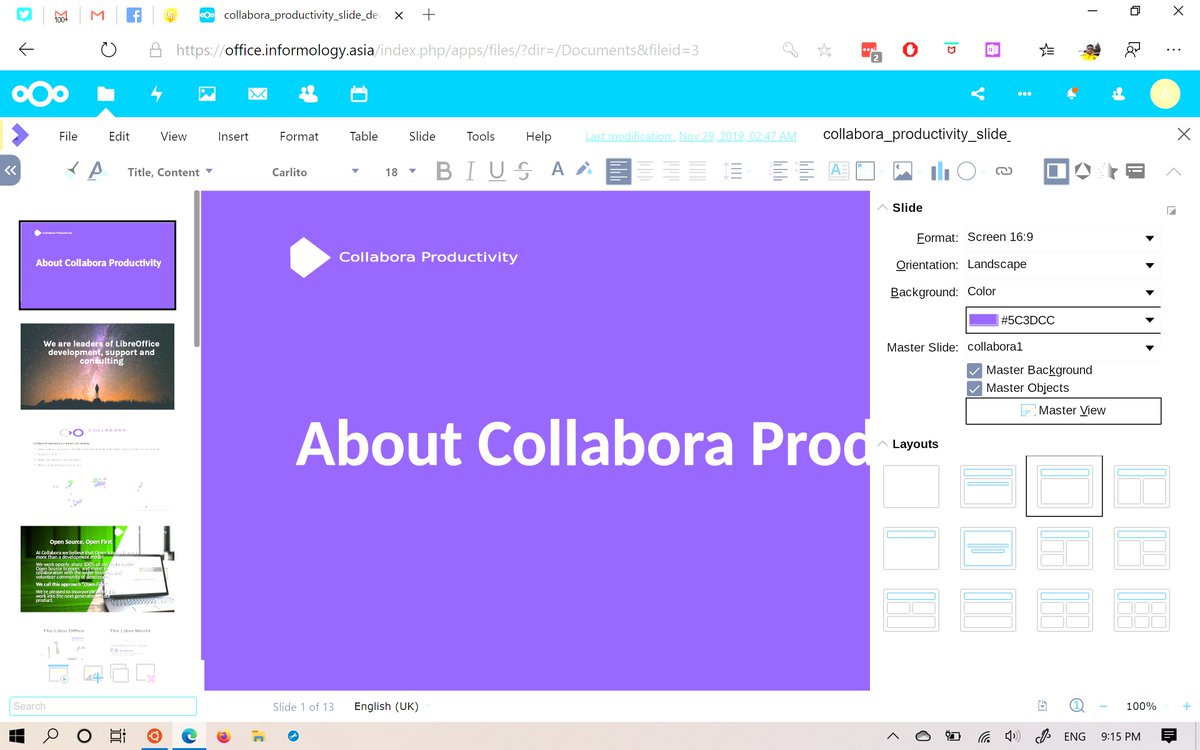Toggle bold formatting
1200x750 pixels.
444,171
